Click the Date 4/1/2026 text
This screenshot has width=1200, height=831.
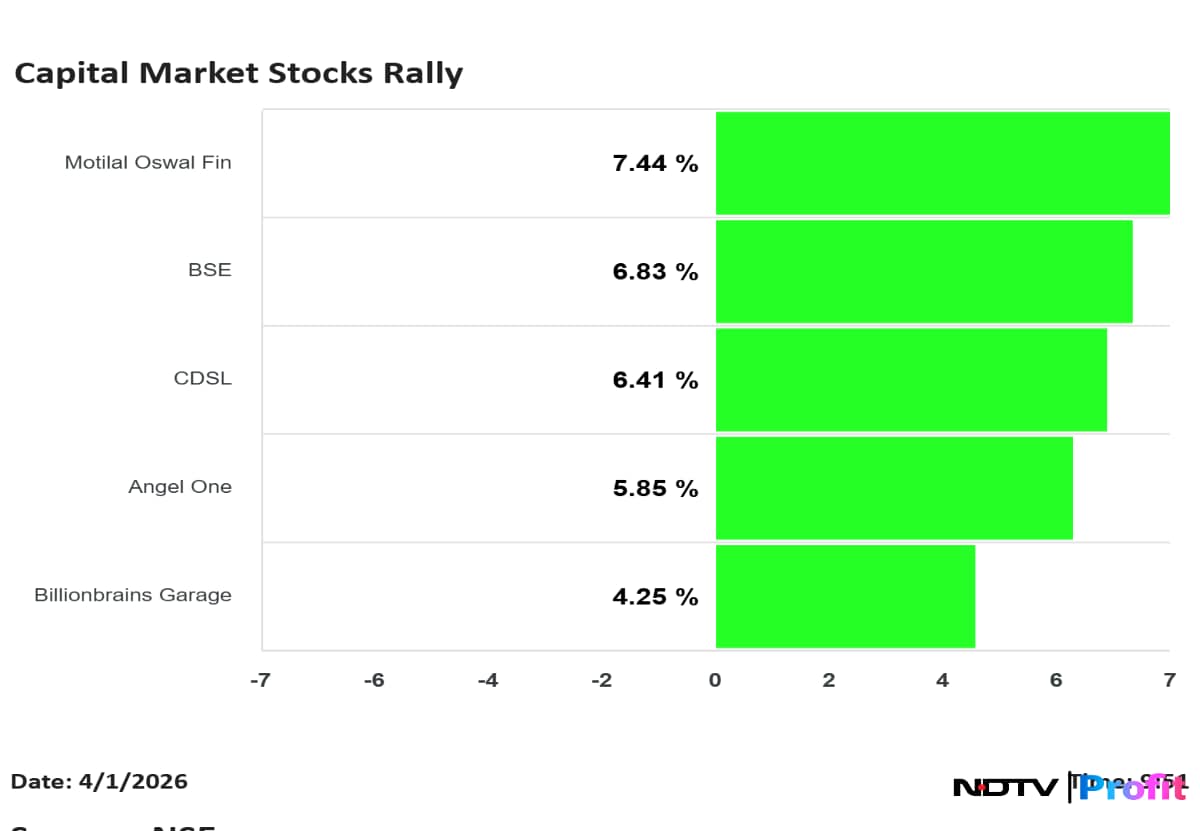pos(99,781)
